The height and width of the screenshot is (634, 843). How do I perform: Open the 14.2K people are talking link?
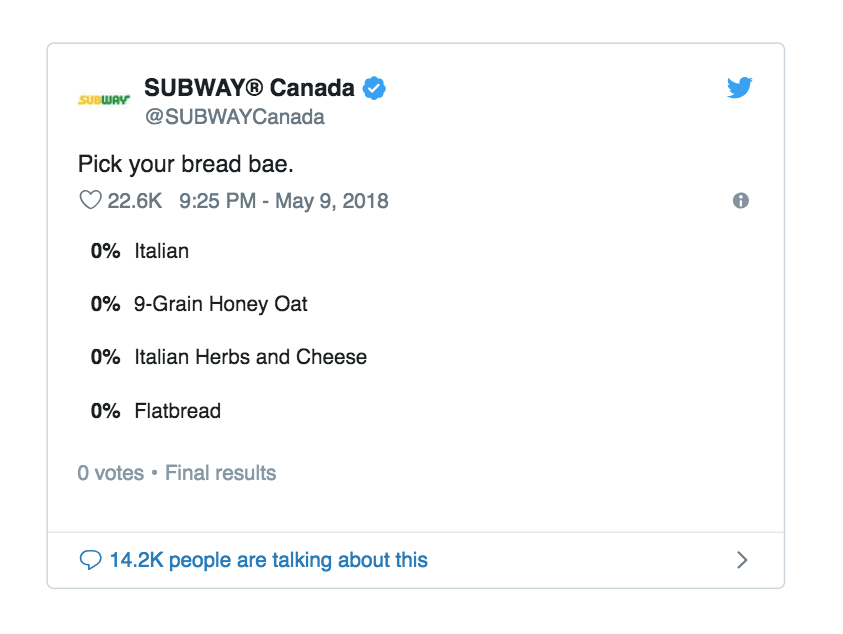(268, 560)
